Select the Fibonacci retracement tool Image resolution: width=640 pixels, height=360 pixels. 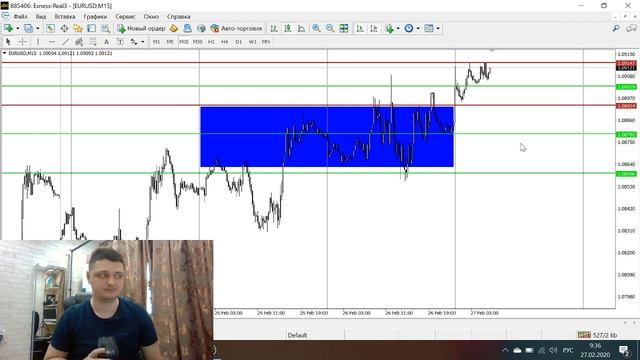93,42
